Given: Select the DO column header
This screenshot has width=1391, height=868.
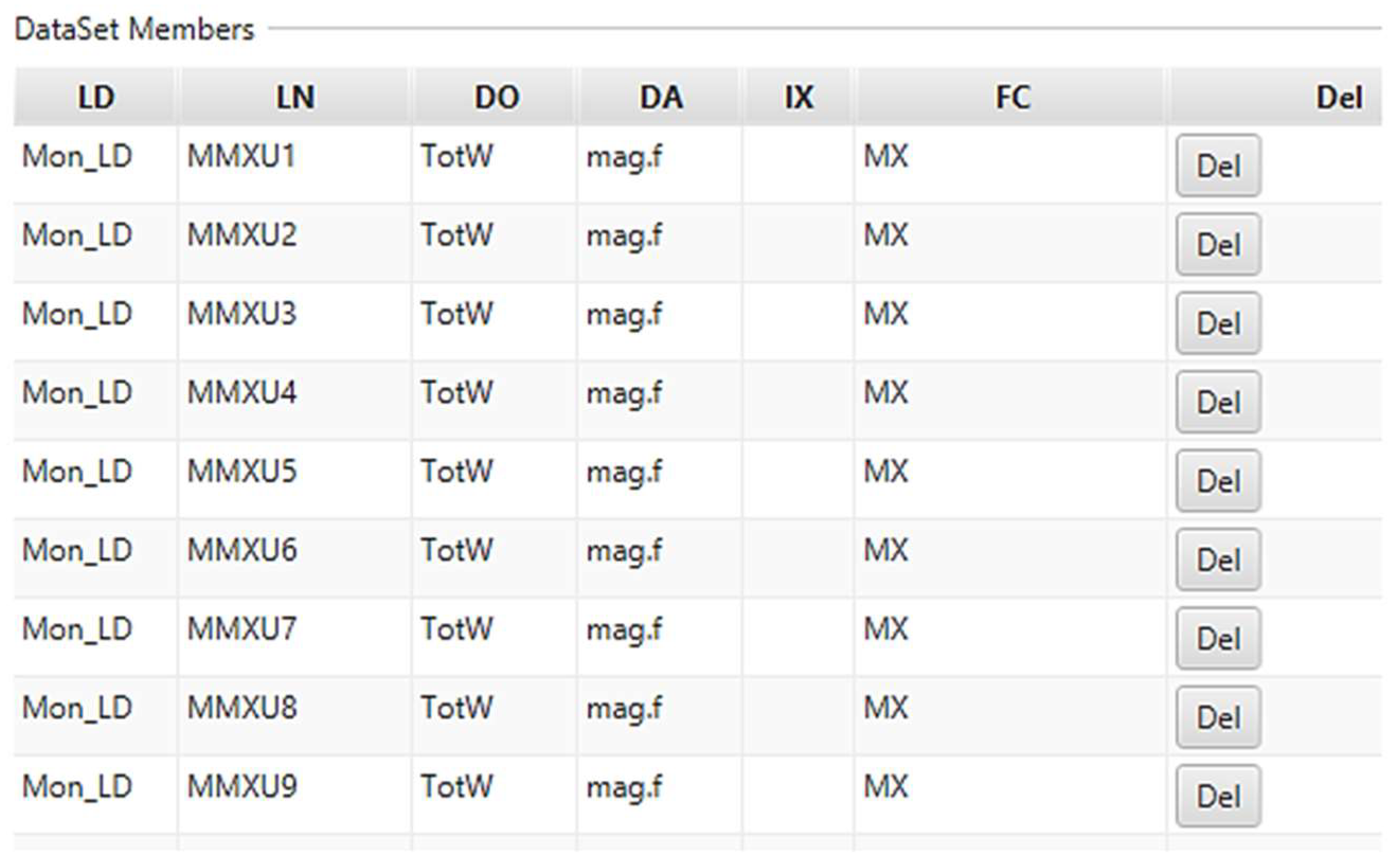Looking at the screenshot, I should pos(496,97).
